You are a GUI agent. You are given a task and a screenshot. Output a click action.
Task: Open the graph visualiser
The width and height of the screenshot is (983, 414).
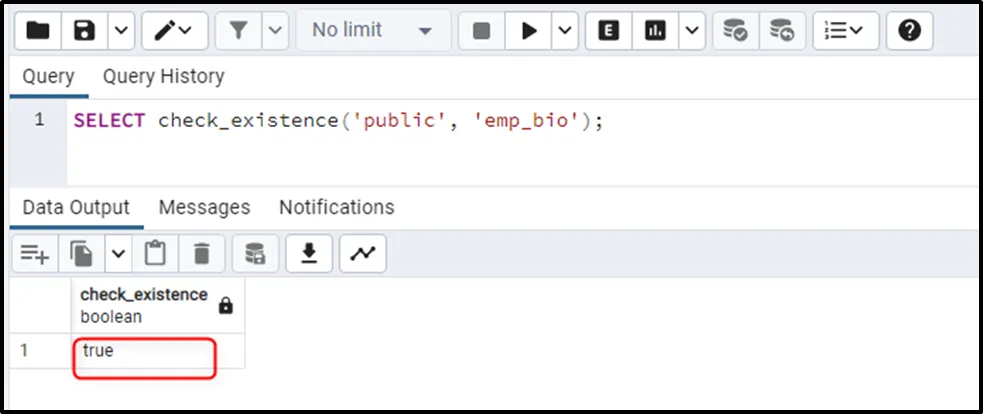click(362, 254)
